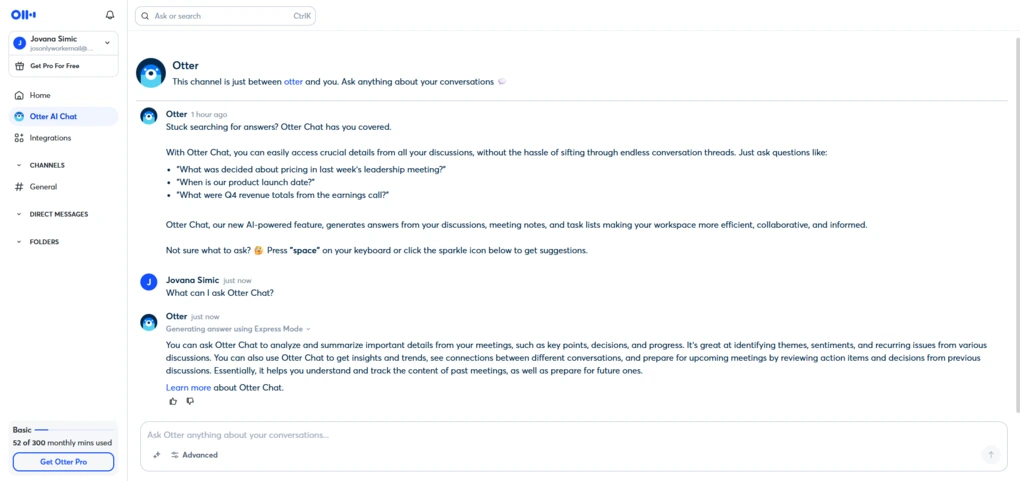Click the thumbs up icon on Otter's answer

(x=173, y=401)
